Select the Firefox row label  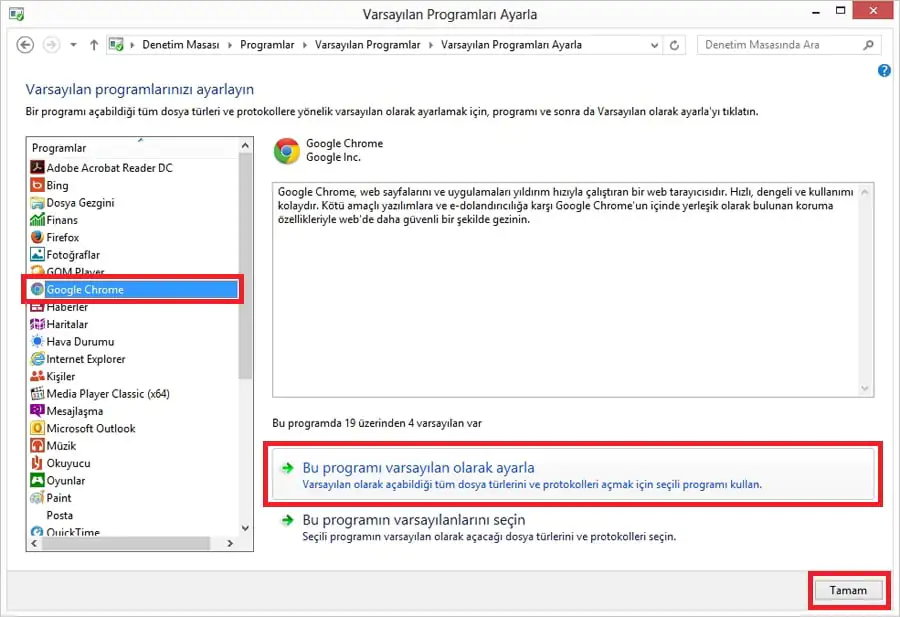coord(63,237)
